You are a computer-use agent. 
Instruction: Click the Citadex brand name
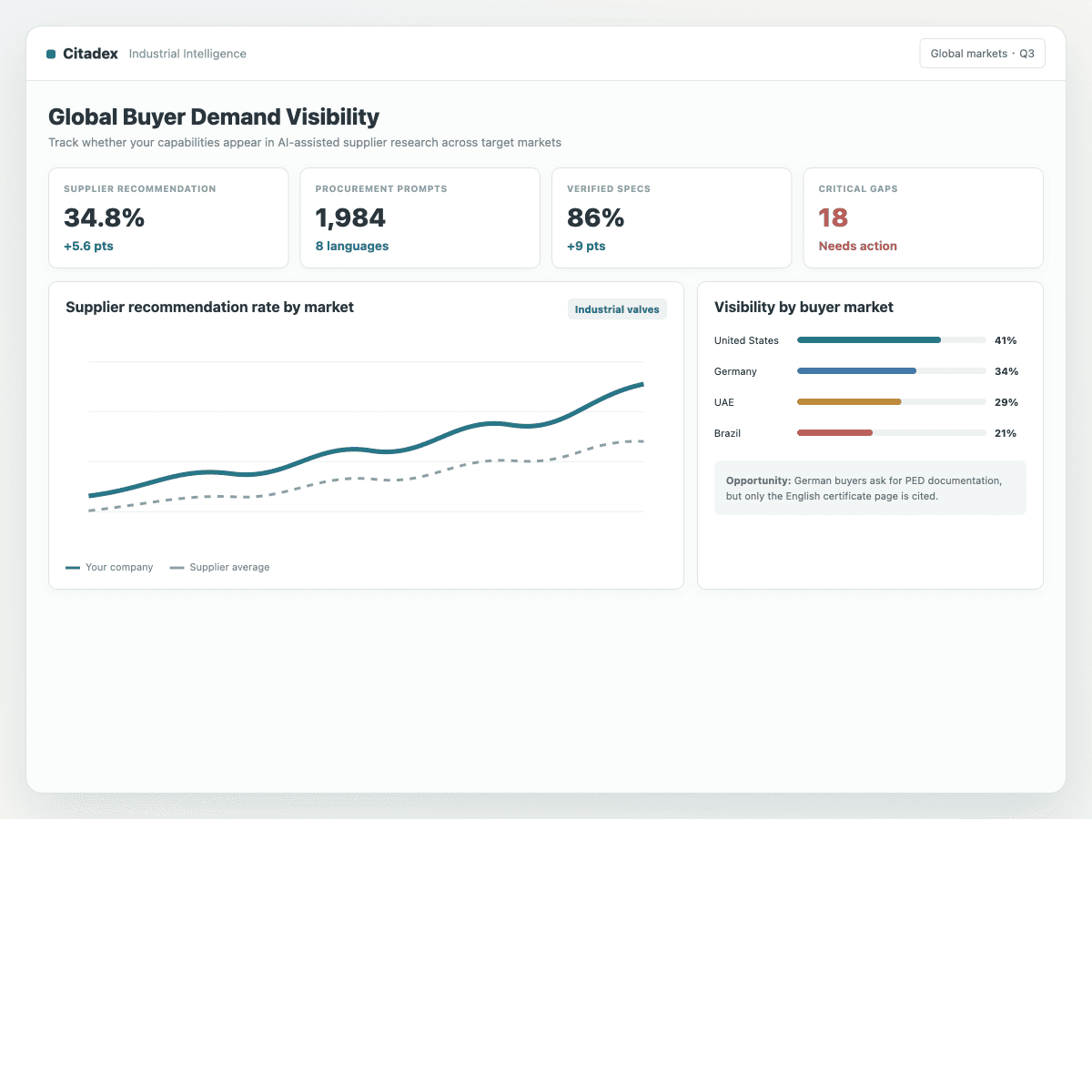[90, 54]
